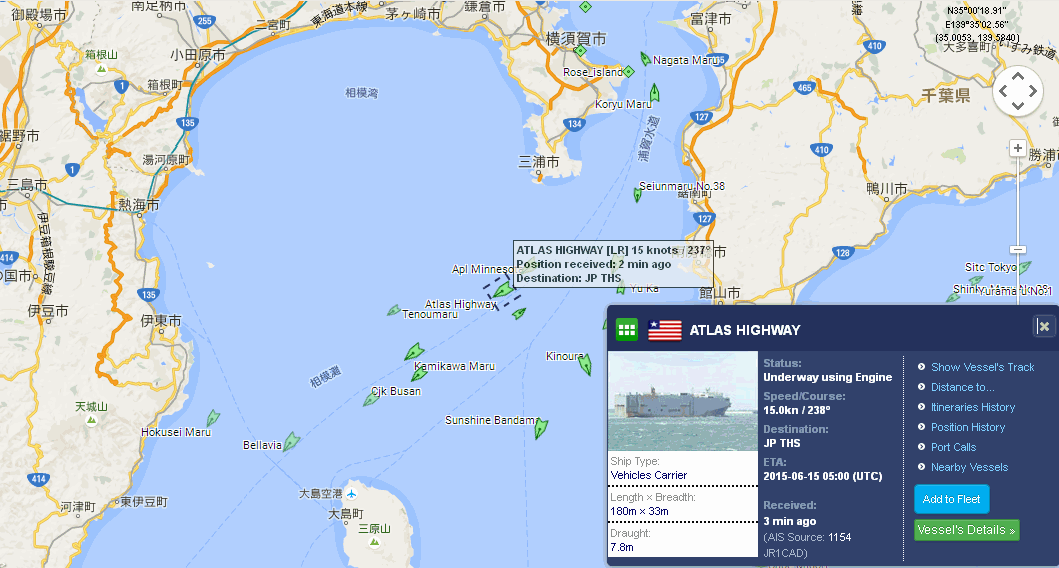Click the Hokusei Maru vessel marker
Image resolution: width=1059 pixels, height=568 pixels.
click(x=213, y=418)
